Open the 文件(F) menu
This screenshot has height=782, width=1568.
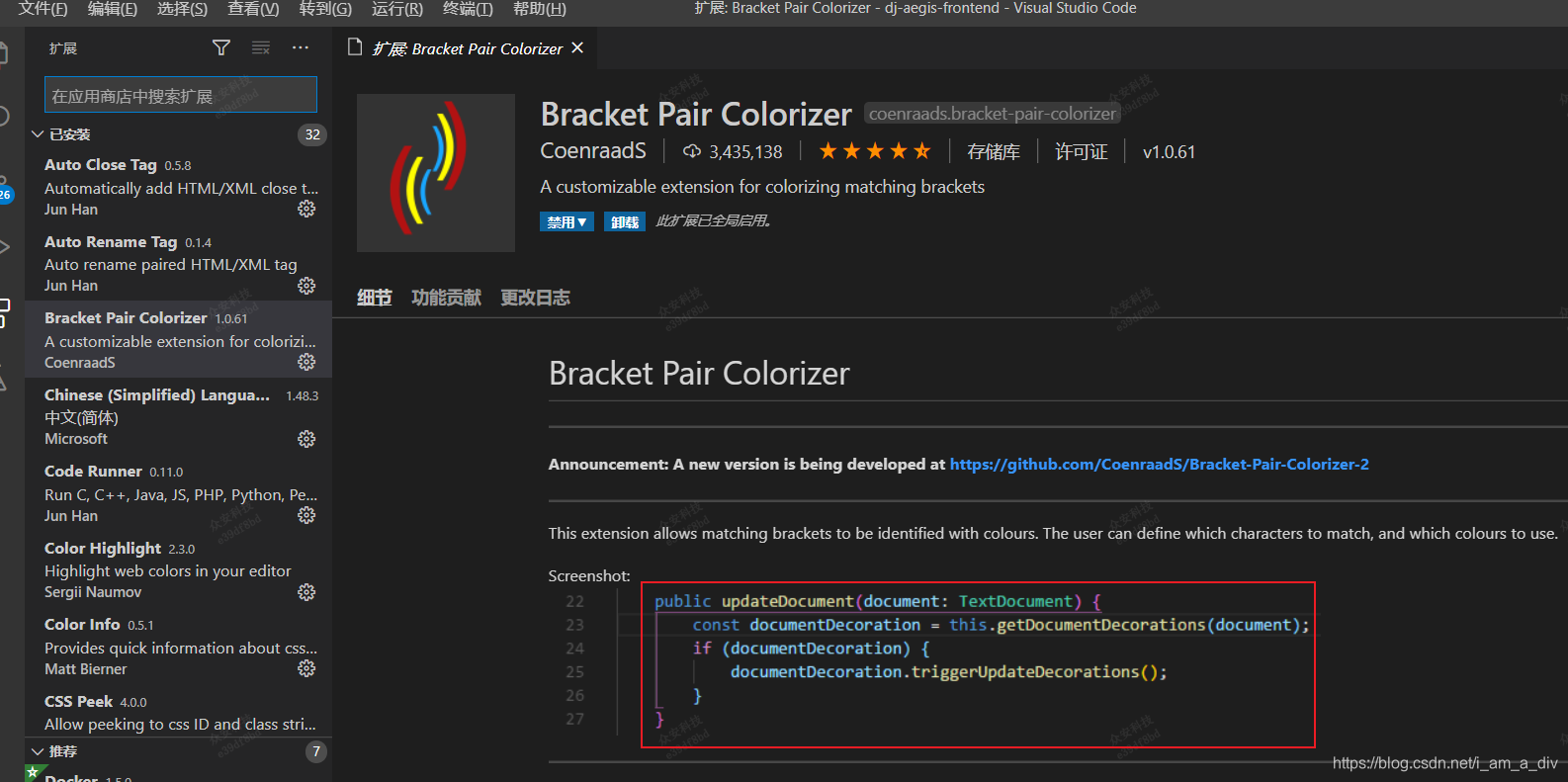point(43,9)
